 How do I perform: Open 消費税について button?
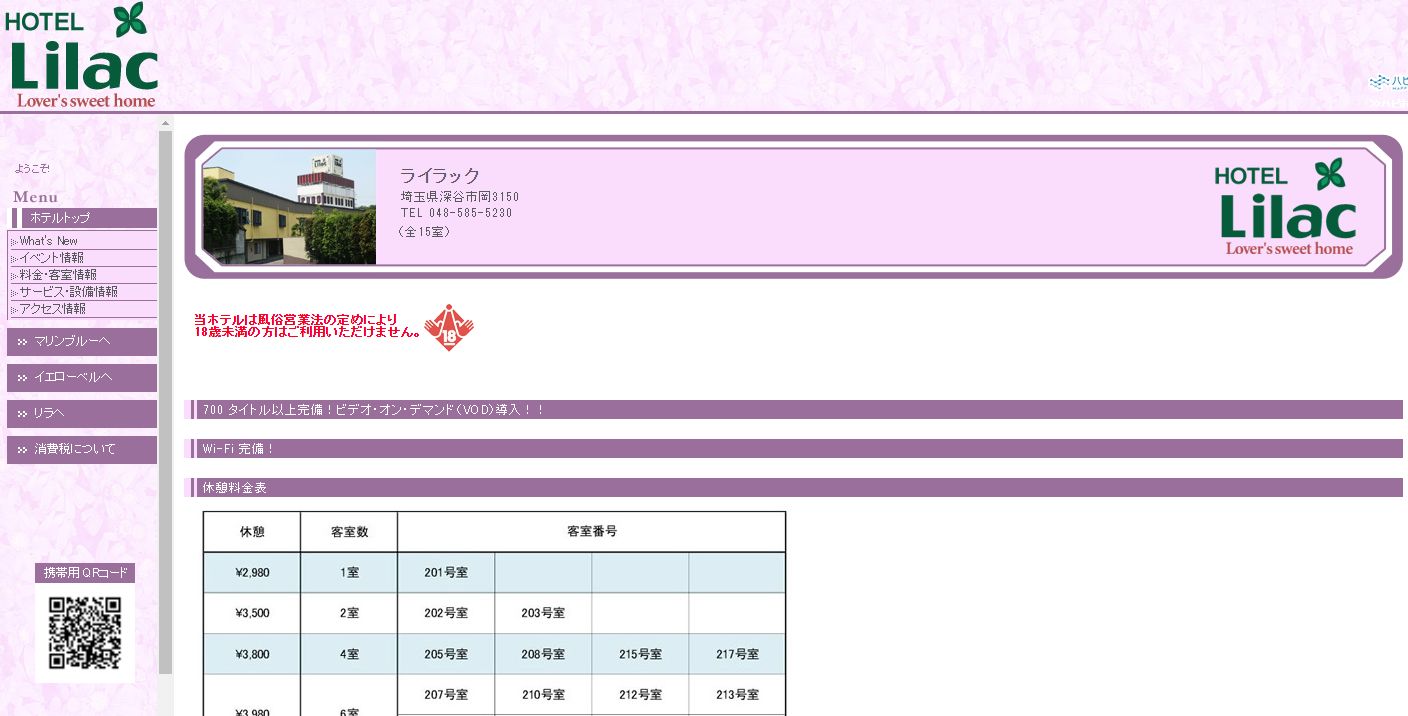(x=82, y=450)
